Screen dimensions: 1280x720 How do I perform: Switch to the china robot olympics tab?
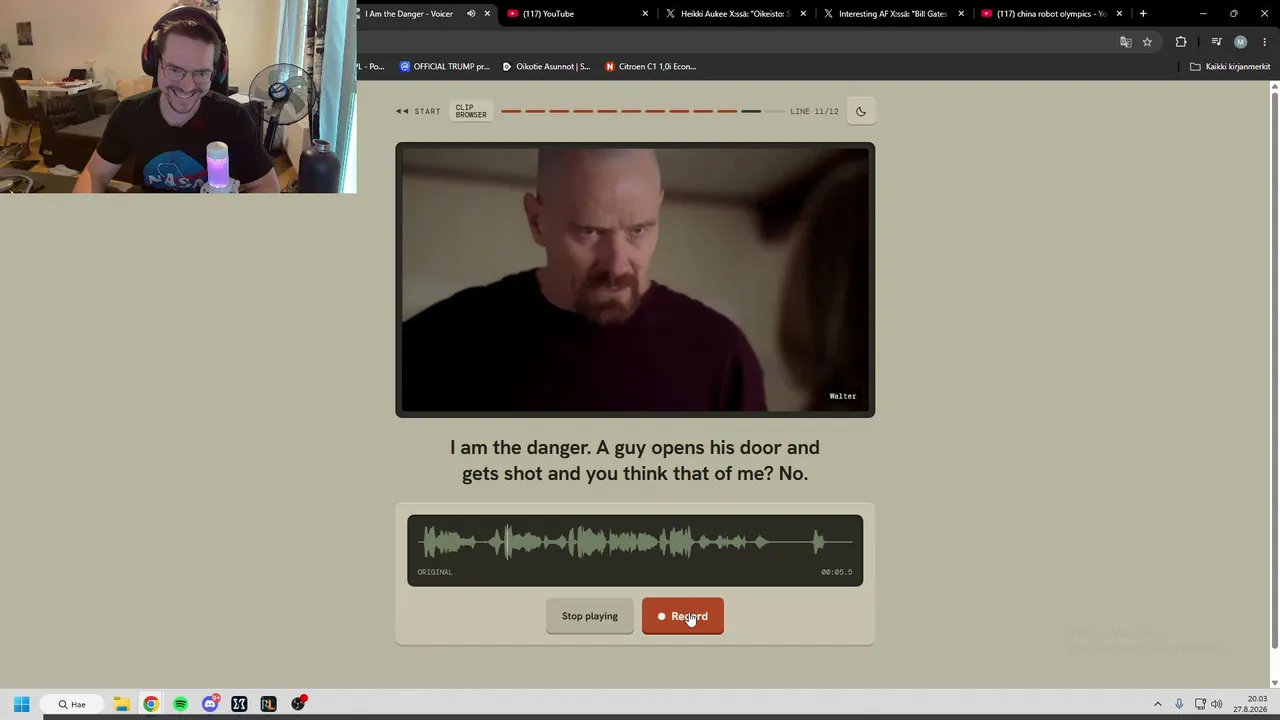tap(1050, 14)
